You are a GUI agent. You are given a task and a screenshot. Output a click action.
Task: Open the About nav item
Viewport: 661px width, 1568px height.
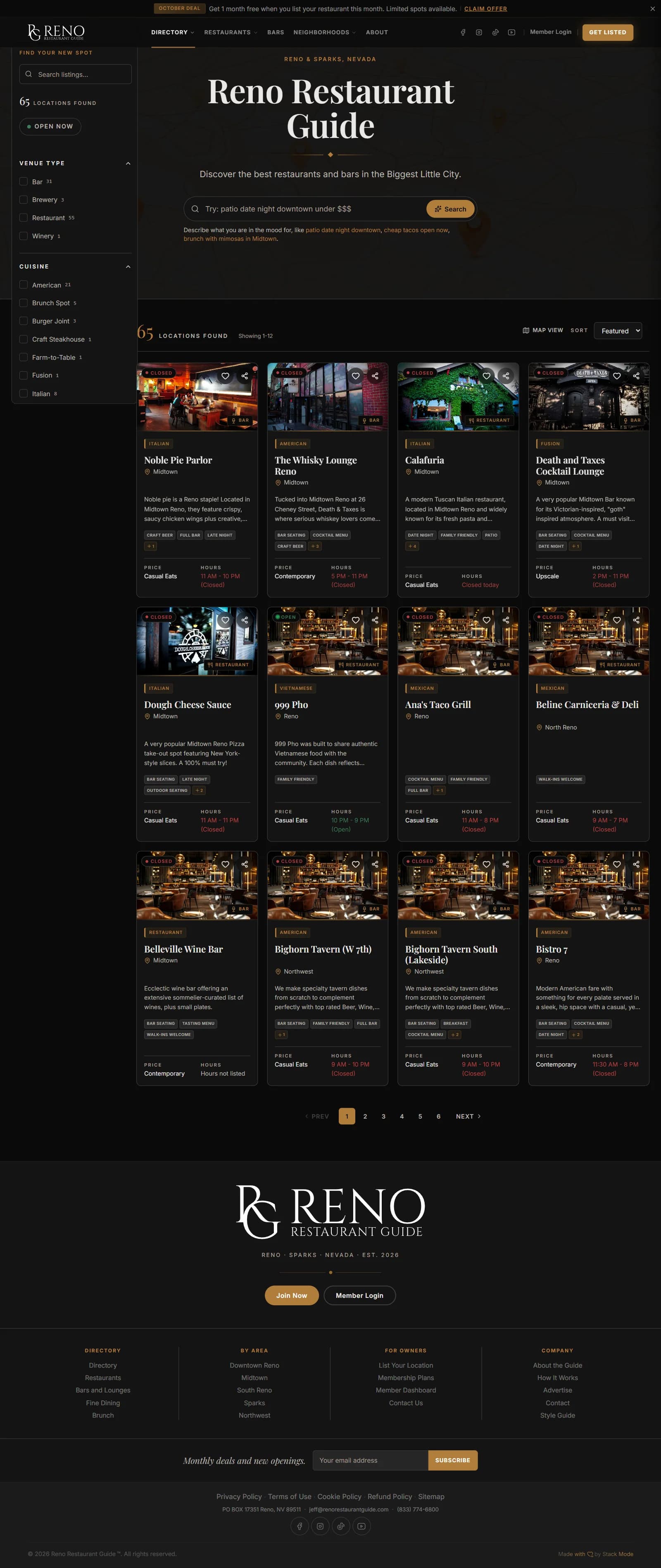click(x=377, y=32)
